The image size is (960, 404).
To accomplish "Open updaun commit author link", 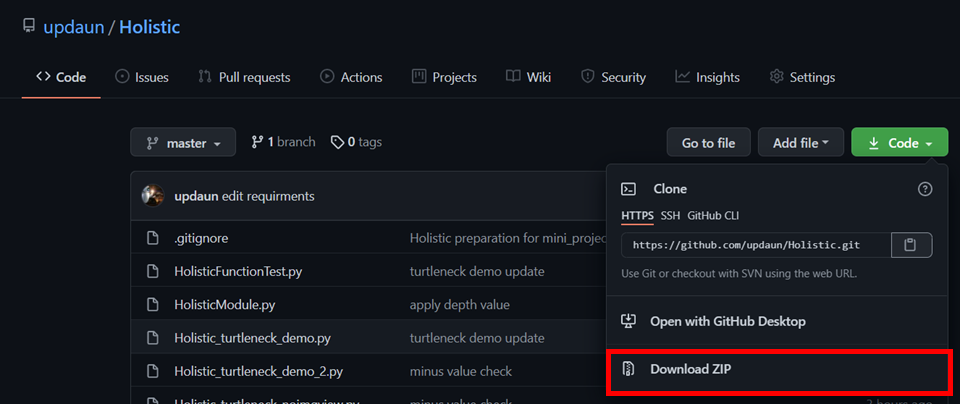I will click(197, 196).
